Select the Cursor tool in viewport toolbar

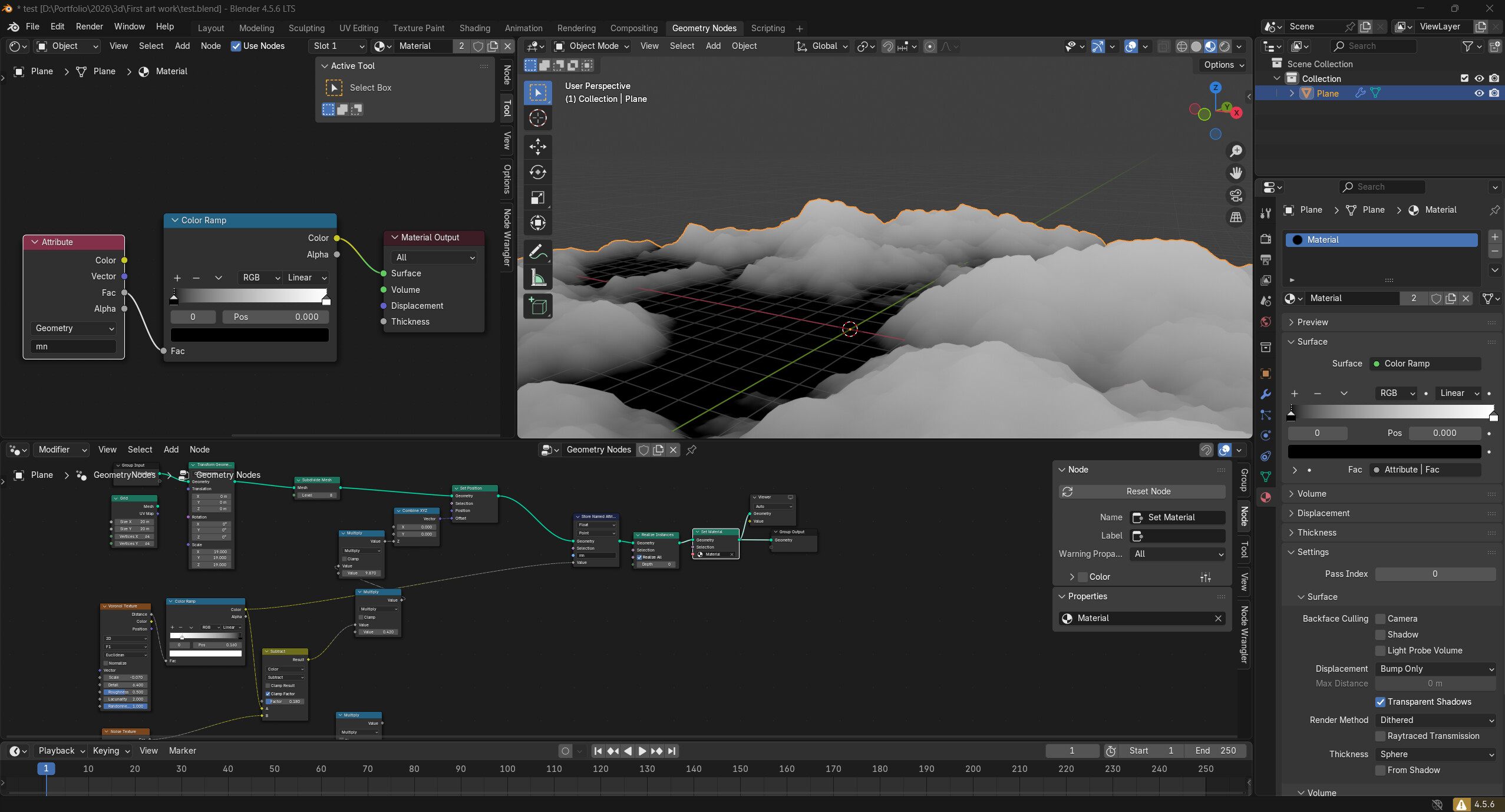[x=537, y=118]
